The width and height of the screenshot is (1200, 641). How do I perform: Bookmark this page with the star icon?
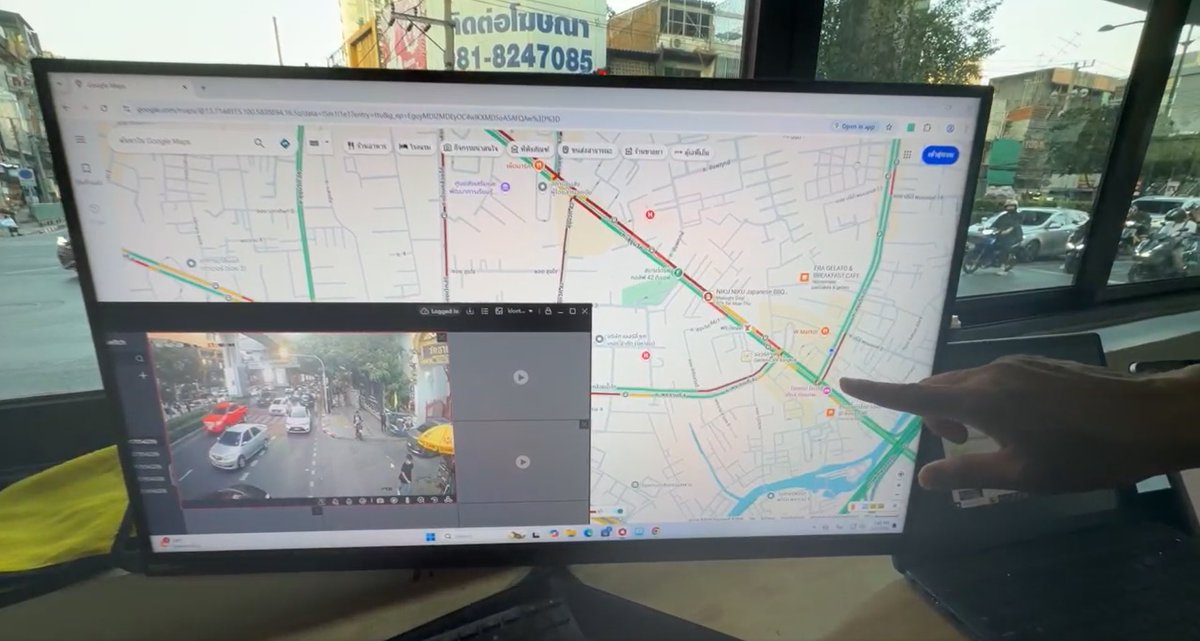click(x=889, y=127)
